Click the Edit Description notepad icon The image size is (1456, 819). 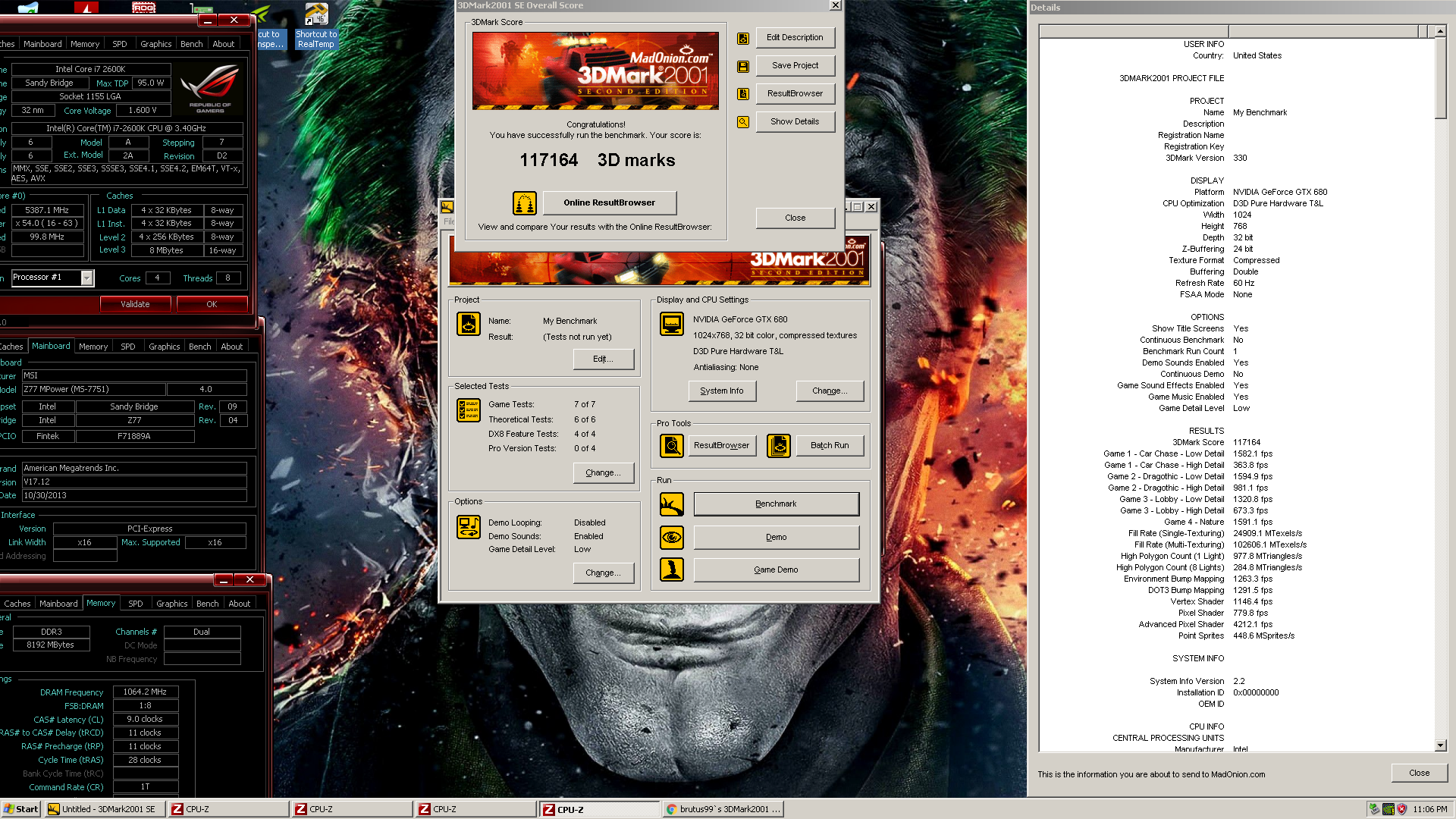[x=743, y=38]
